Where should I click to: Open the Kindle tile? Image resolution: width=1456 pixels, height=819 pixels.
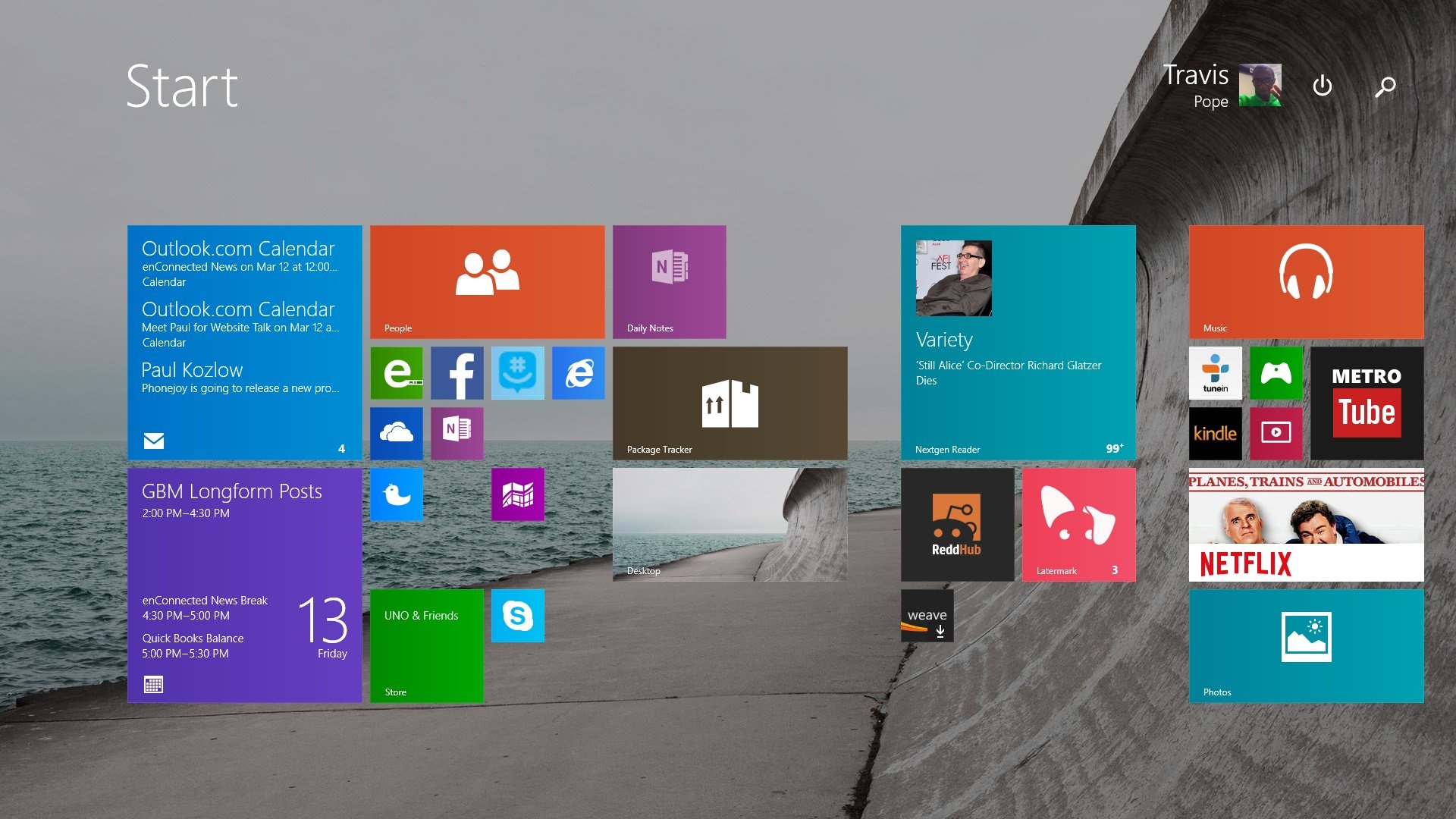tap(1215, 433)
